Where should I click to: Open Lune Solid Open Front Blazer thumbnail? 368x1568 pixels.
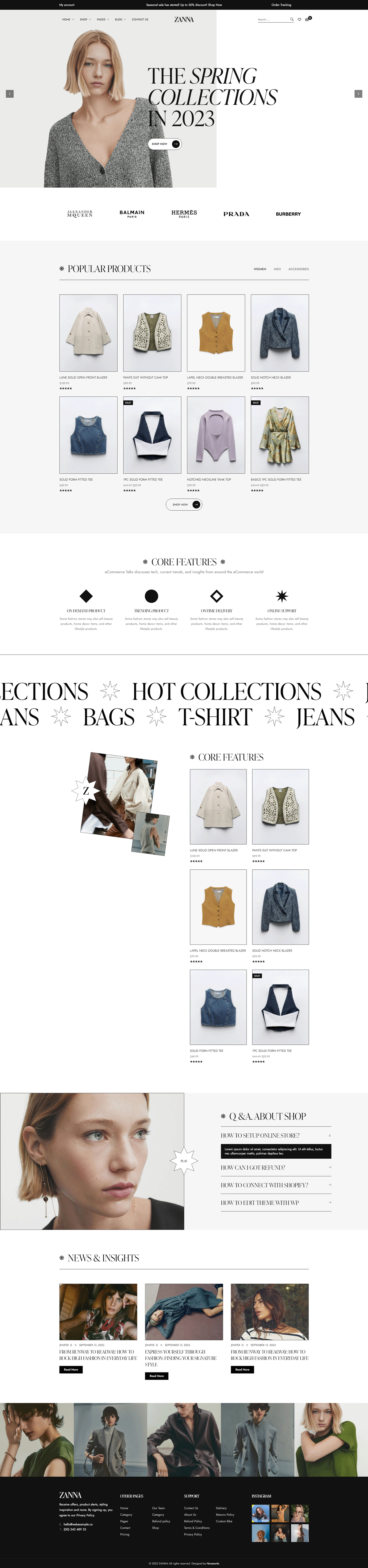pos(88,333)
